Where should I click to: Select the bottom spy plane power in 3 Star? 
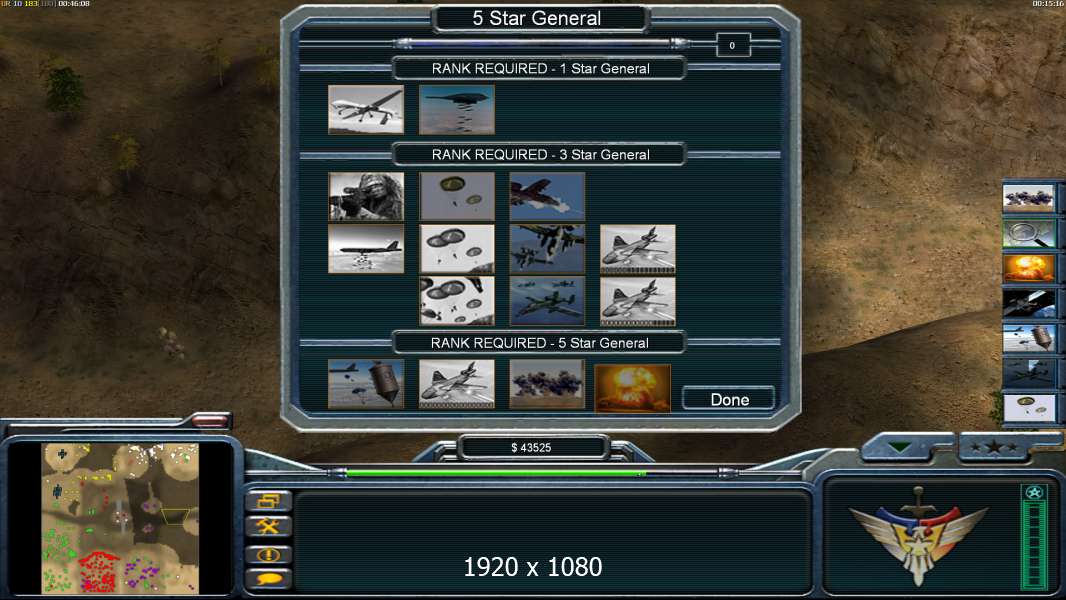pyautogui.click(x=638, y=302)
